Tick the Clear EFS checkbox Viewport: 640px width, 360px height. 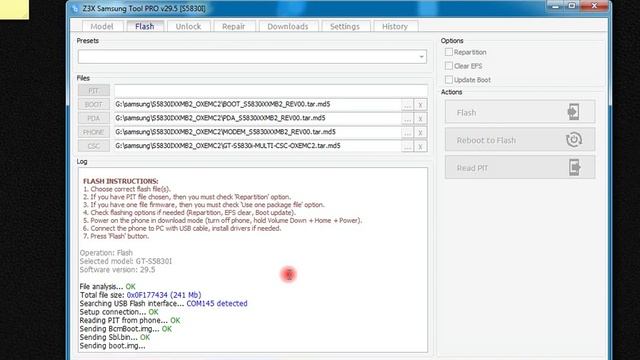click(449, 66)
